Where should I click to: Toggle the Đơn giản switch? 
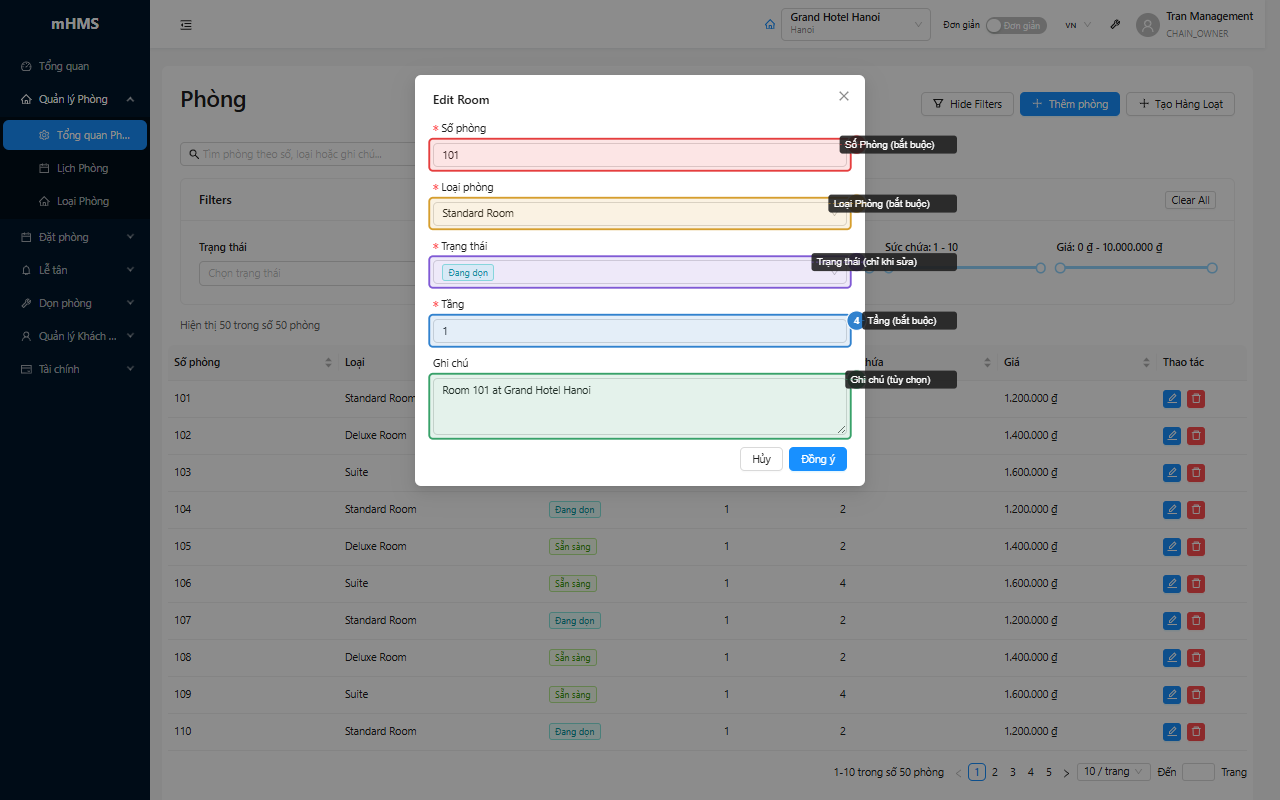1016,25
